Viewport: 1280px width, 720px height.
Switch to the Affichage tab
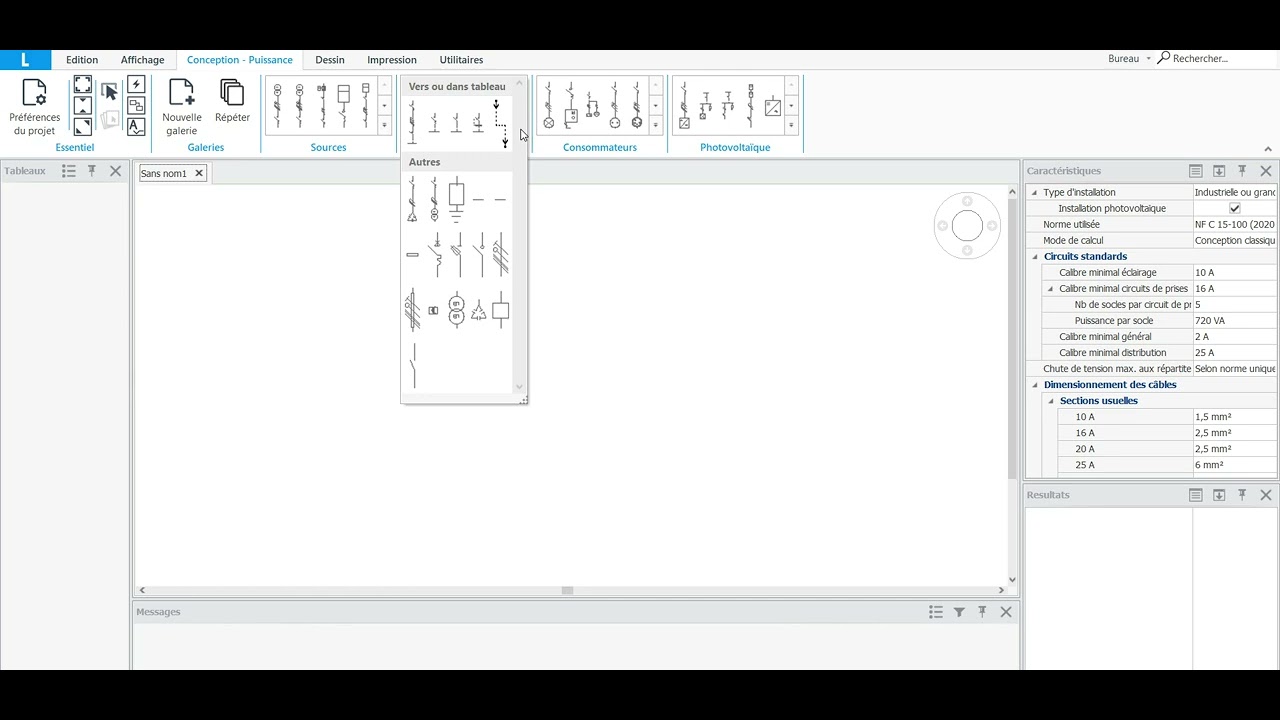click(143, 60)
